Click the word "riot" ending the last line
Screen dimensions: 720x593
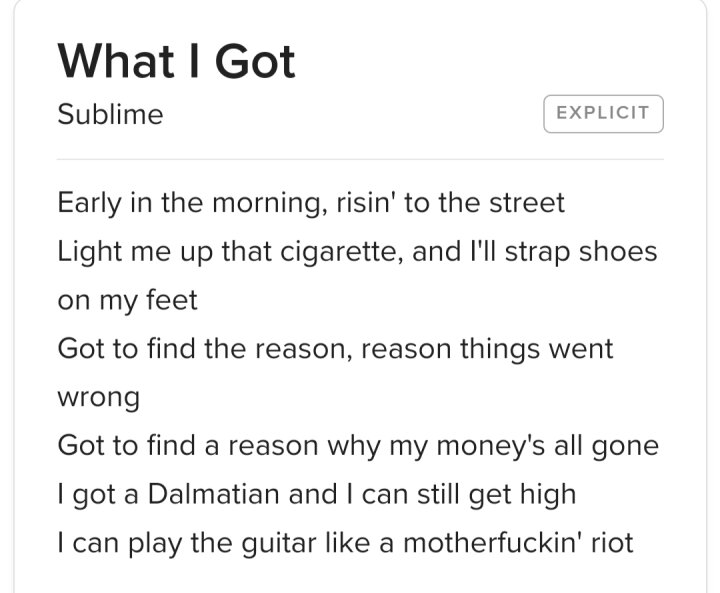point(612,542)
